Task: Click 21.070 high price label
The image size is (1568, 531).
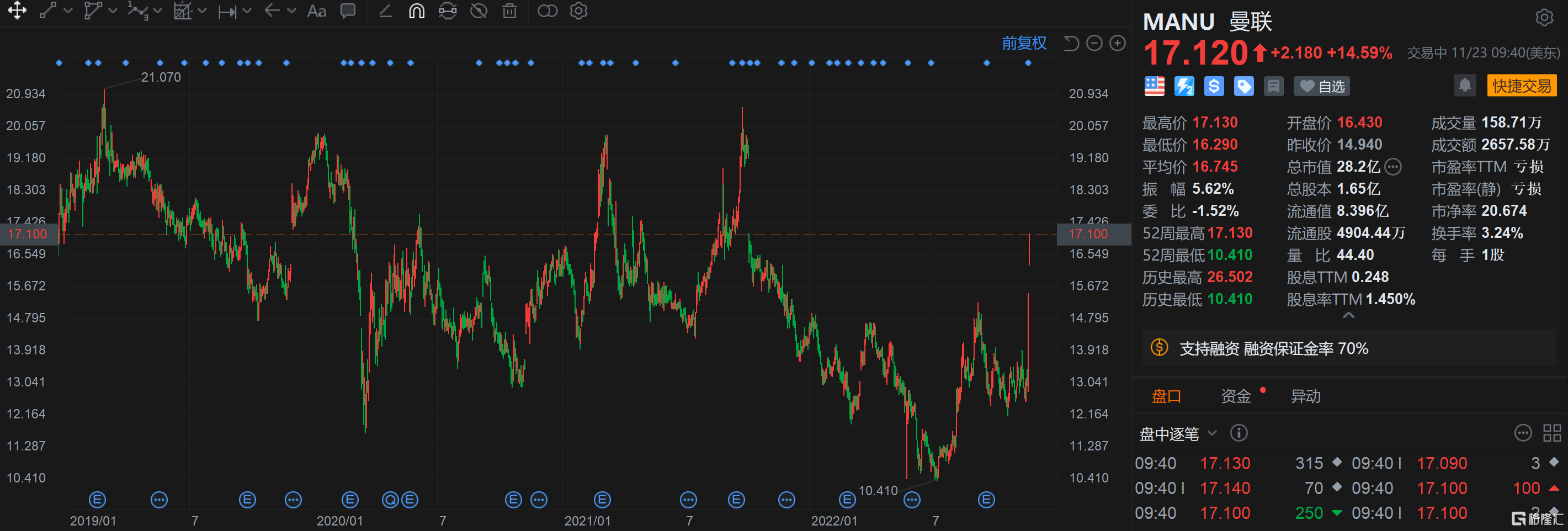Action: [x=161, y=77]
